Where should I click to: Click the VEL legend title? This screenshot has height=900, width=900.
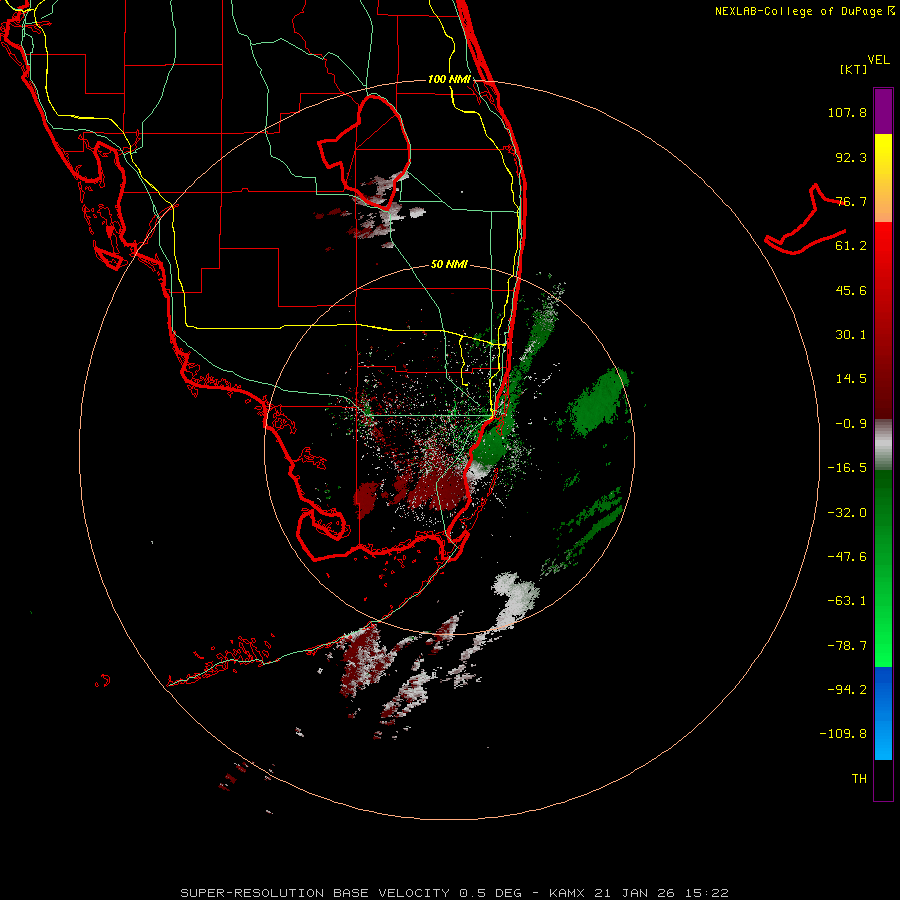coord(878,60)
